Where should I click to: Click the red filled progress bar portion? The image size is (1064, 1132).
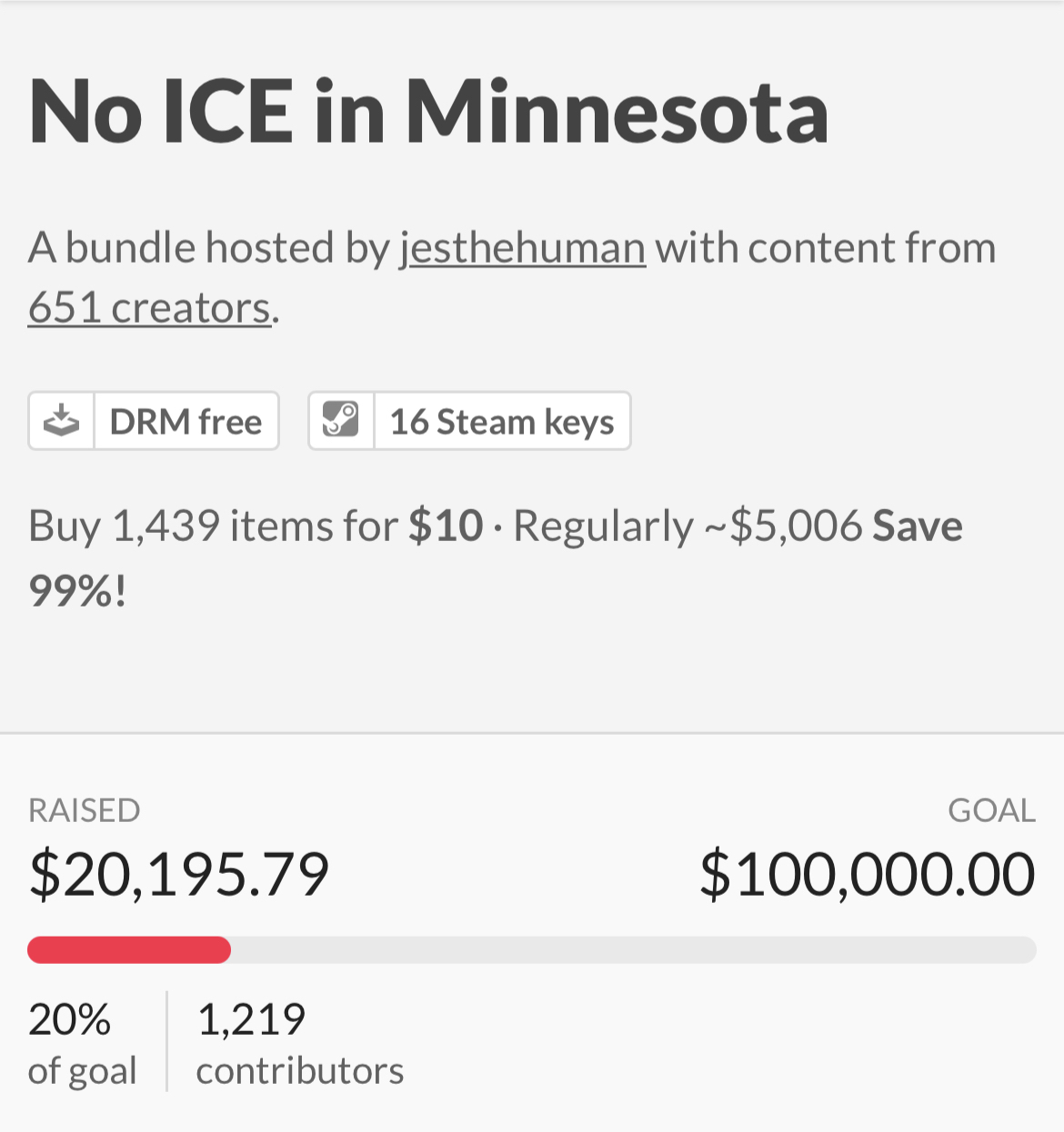pos(128,950)
